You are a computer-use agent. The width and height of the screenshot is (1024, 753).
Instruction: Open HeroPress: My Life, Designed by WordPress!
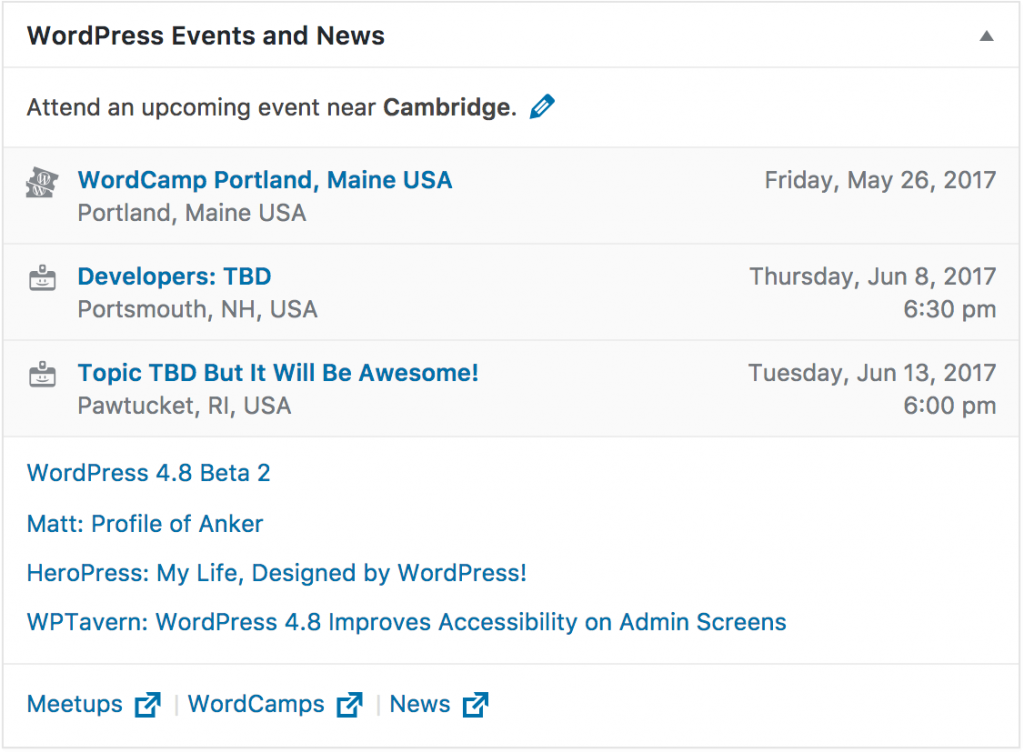point(276,573)
